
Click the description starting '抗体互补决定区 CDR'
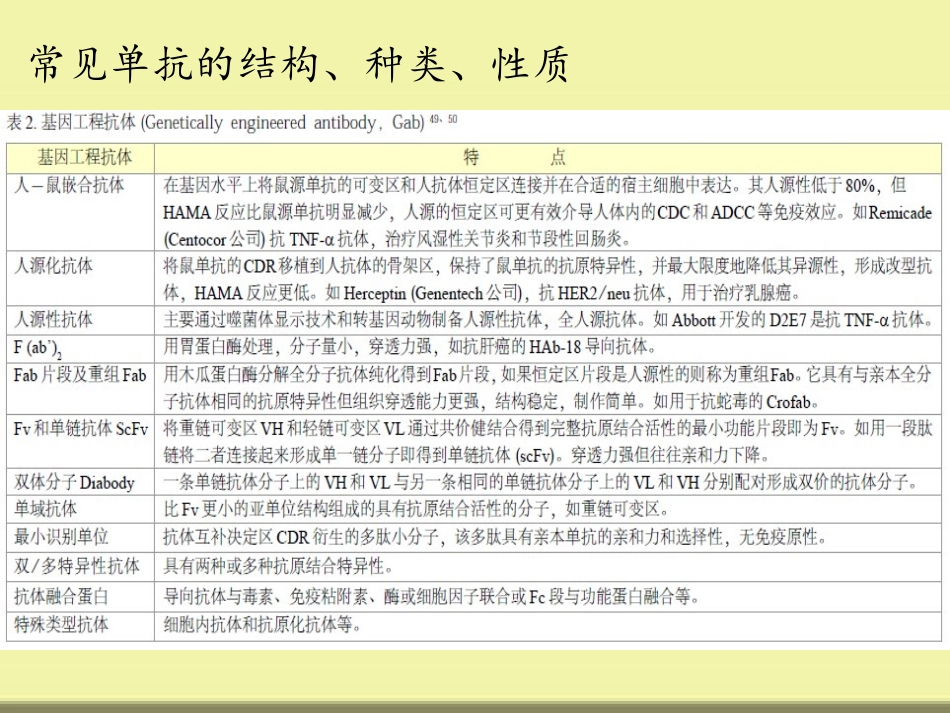click(x=495, y=537)
